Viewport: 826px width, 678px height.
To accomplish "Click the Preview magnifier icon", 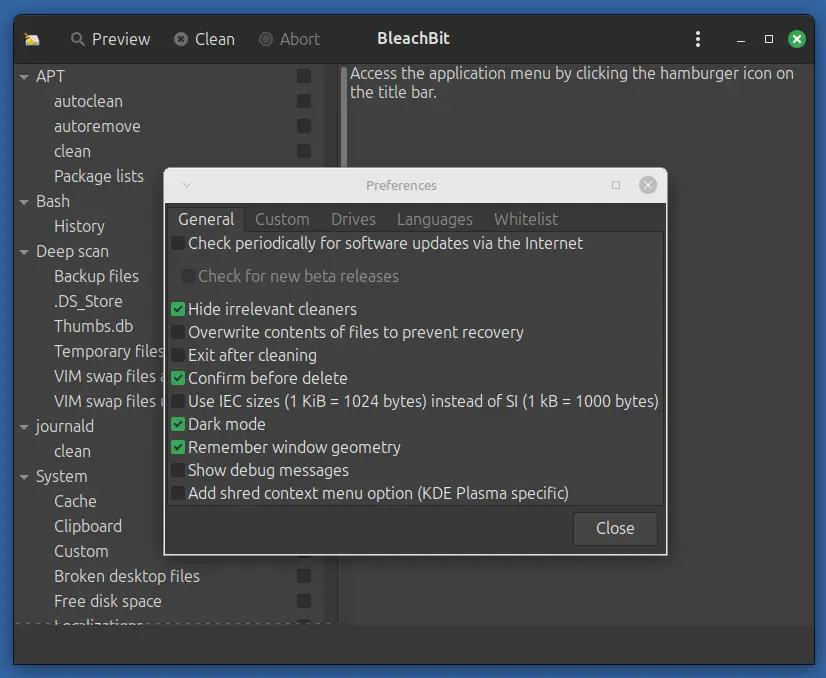I will (76, 39).
